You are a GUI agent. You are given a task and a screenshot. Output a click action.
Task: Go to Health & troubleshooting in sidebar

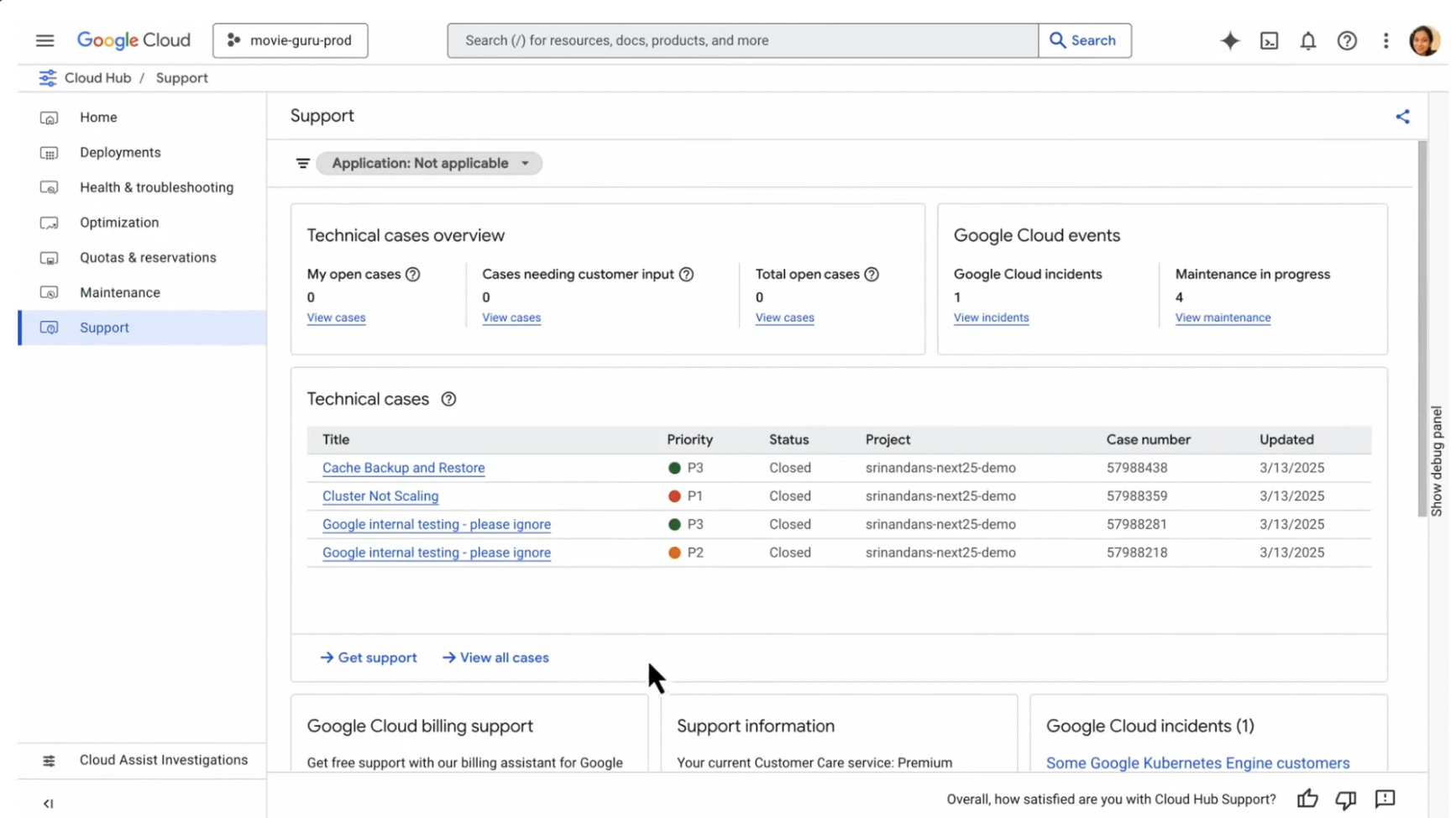[156, 187]
